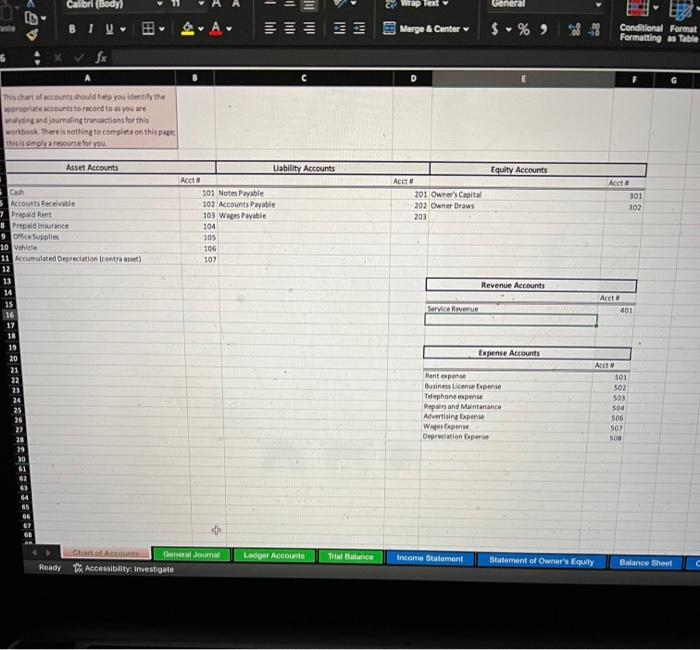This screenshot has width=700, height=650.
Task: Align text right
Action: point(309,29)
